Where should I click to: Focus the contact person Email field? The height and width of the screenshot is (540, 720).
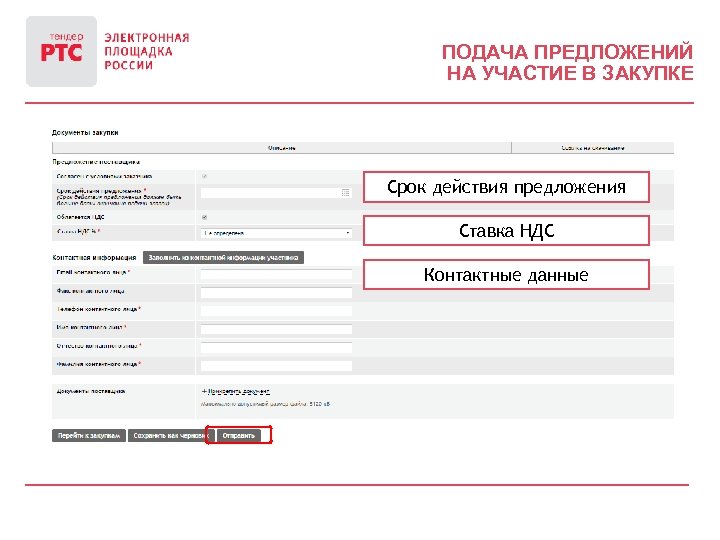coord(276,274)
